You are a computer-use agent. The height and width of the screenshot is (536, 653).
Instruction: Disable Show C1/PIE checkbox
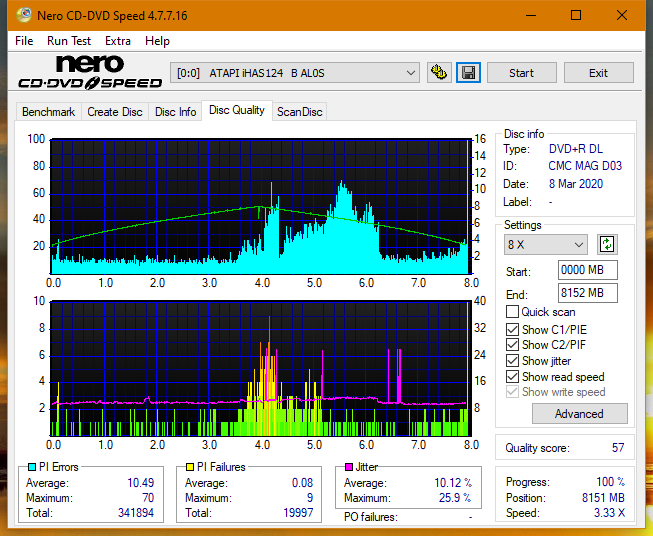click(x=512, y=329)
